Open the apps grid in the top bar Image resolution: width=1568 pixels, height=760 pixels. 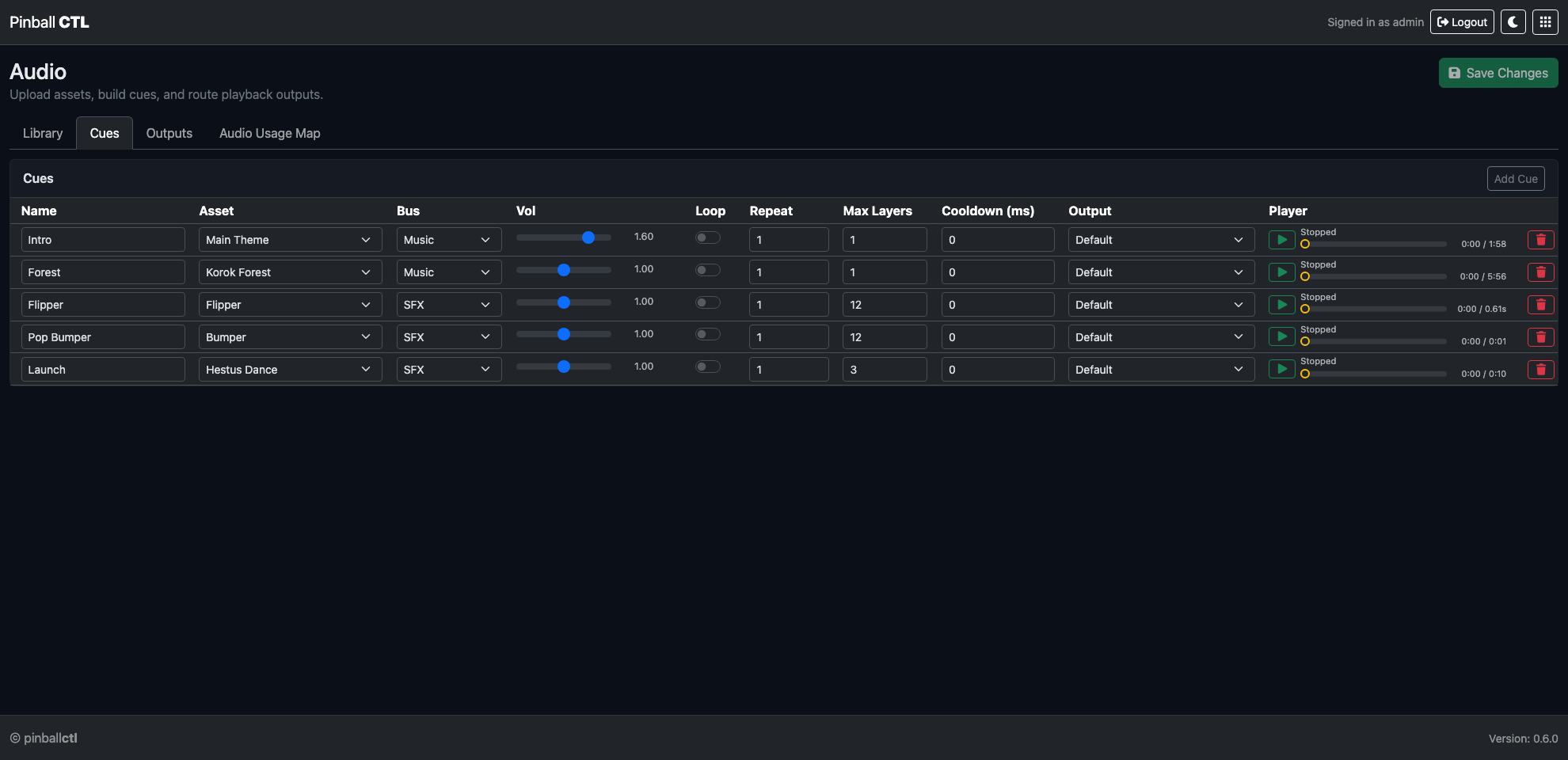click(1544, 21)
